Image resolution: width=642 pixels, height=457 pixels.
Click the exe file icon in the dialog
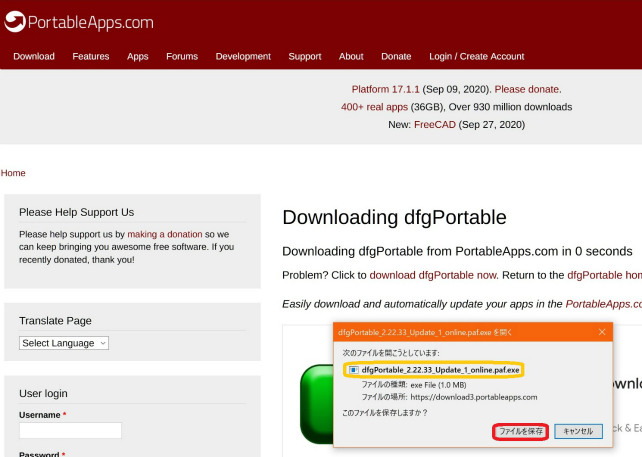353,370
